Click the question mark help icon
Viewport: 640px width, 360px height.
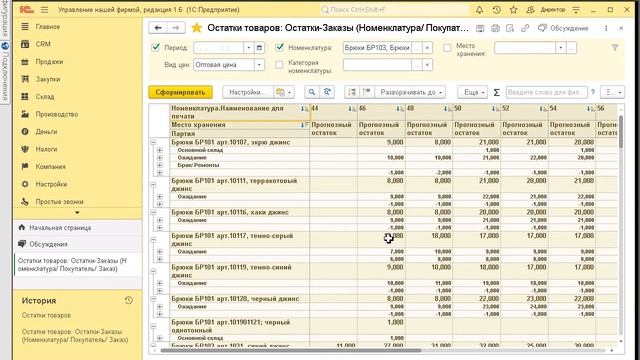pos(593,92)
